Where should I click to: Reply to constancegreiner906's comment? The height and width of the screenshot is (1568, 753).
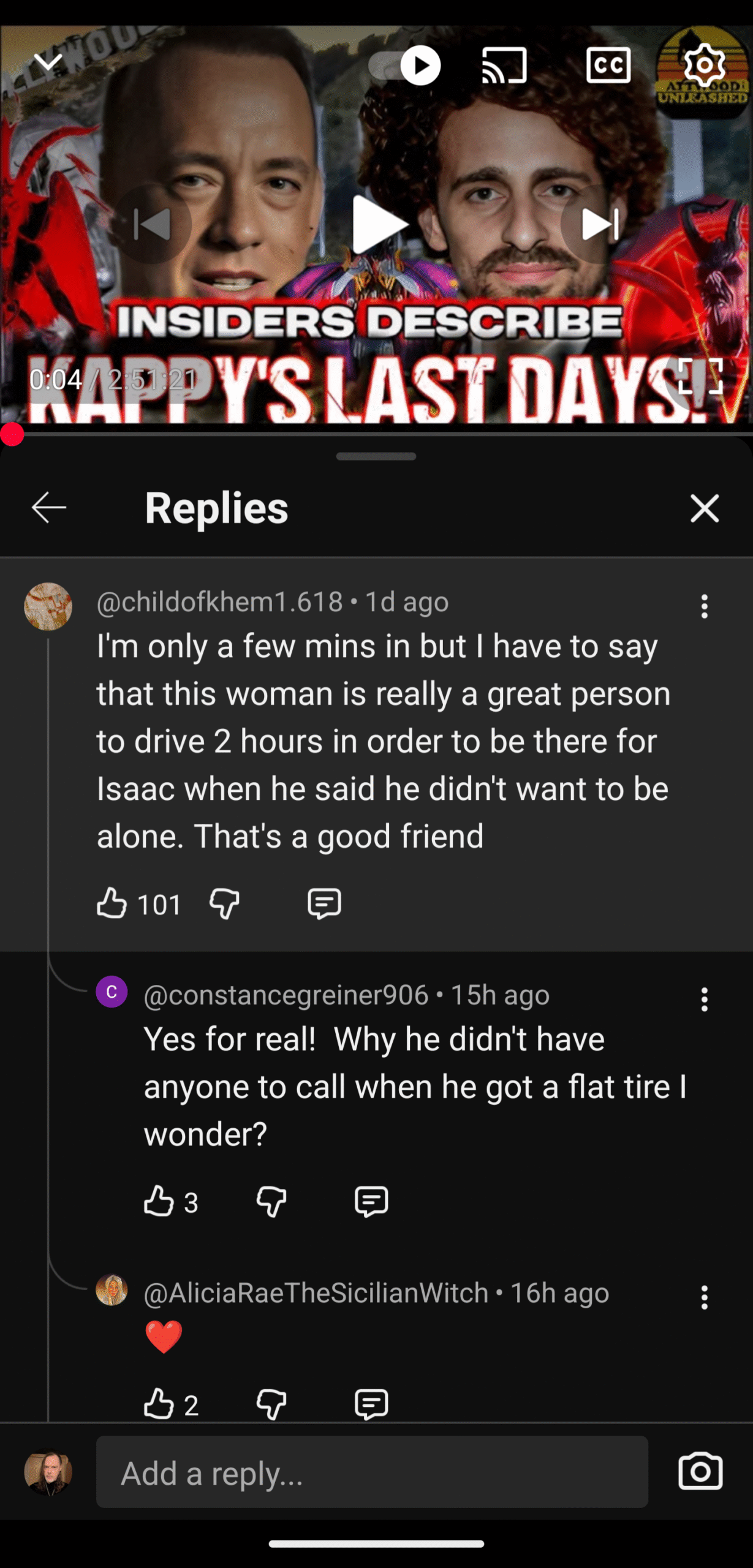click(x=371, y=1201)
